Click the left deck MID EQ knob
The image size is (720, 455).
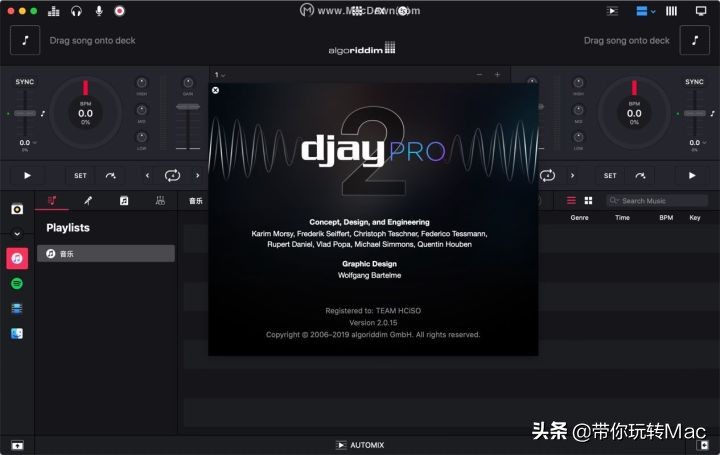click(141, 110)
